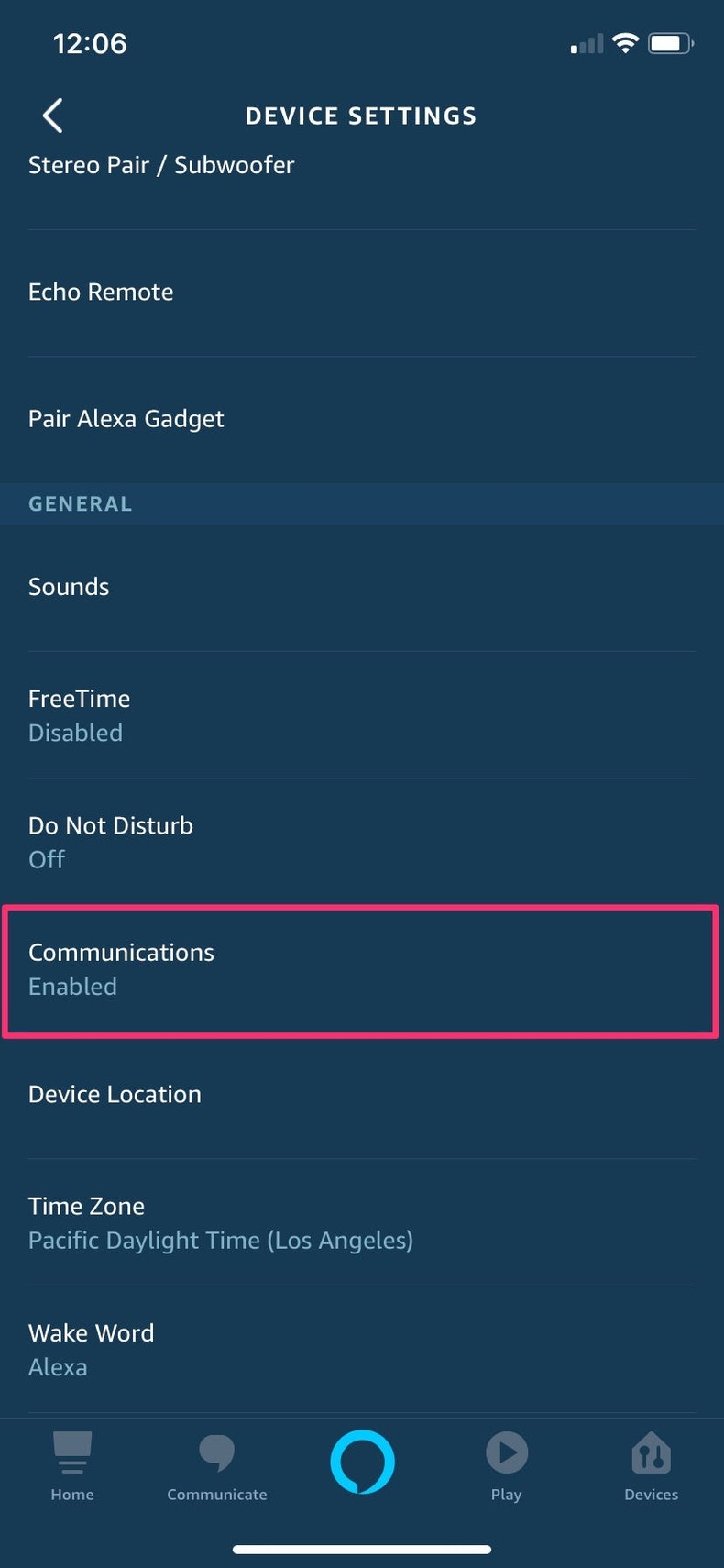Screen dimensions: 724x1568
Task: Tap the Wi-Fi icon in status bar
Action: coord(625,42)
